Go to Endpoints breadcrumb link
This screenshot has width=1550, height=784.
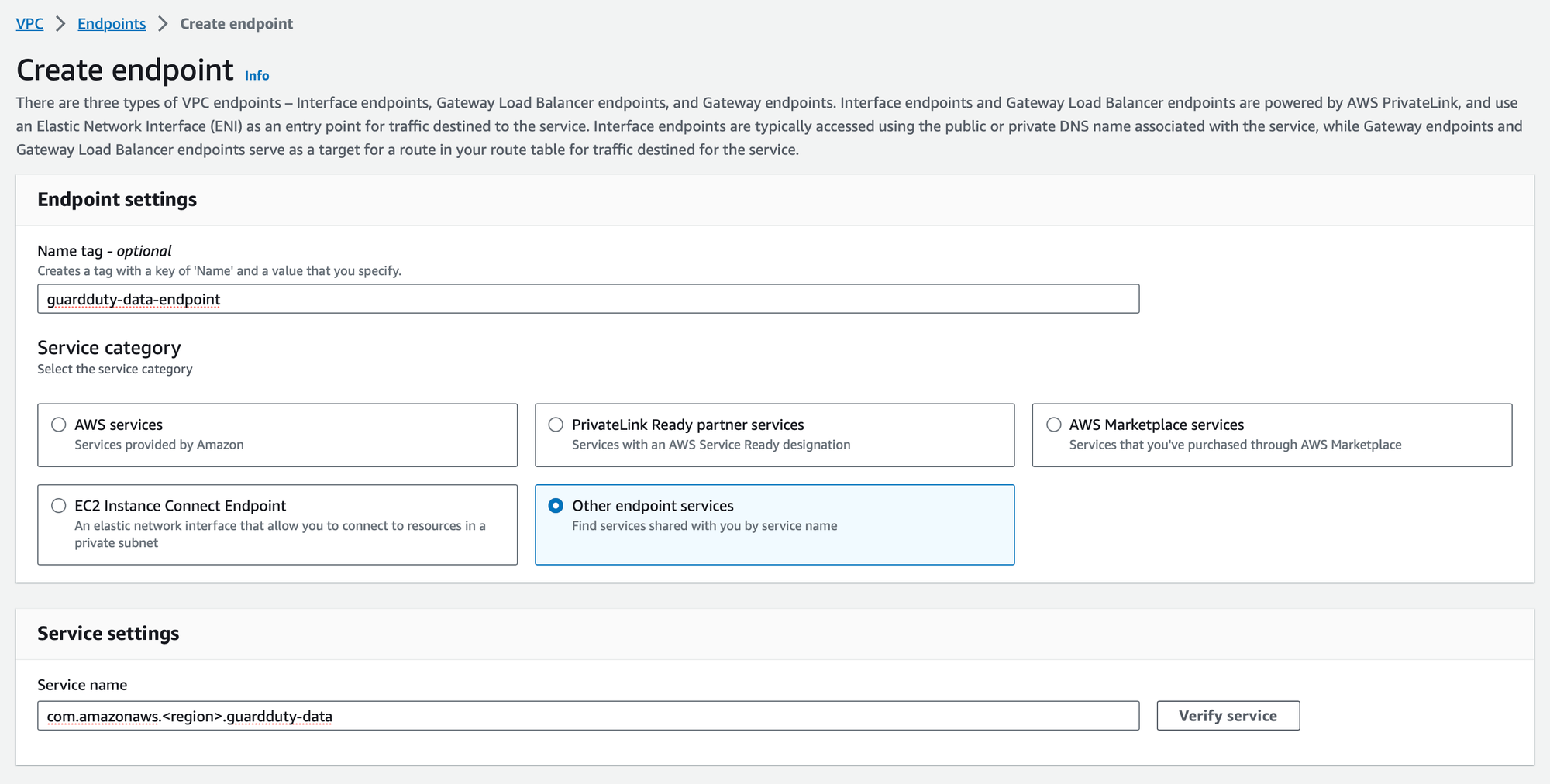click(112, 23)
